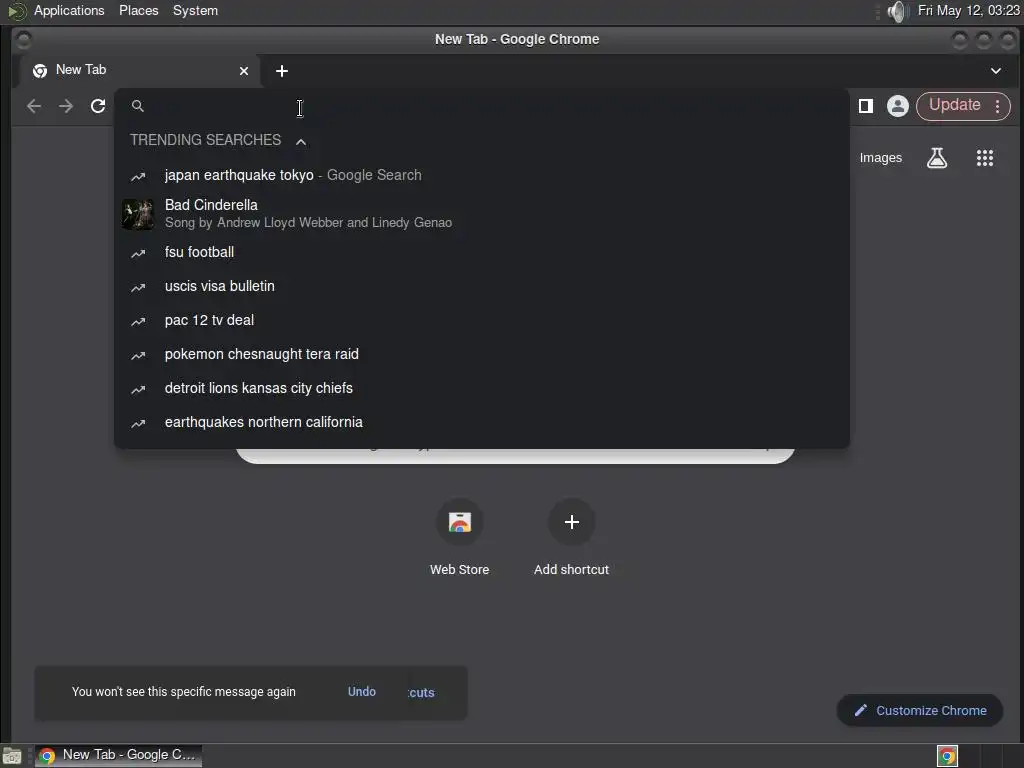Click the Web Store label

click(460, 569)
